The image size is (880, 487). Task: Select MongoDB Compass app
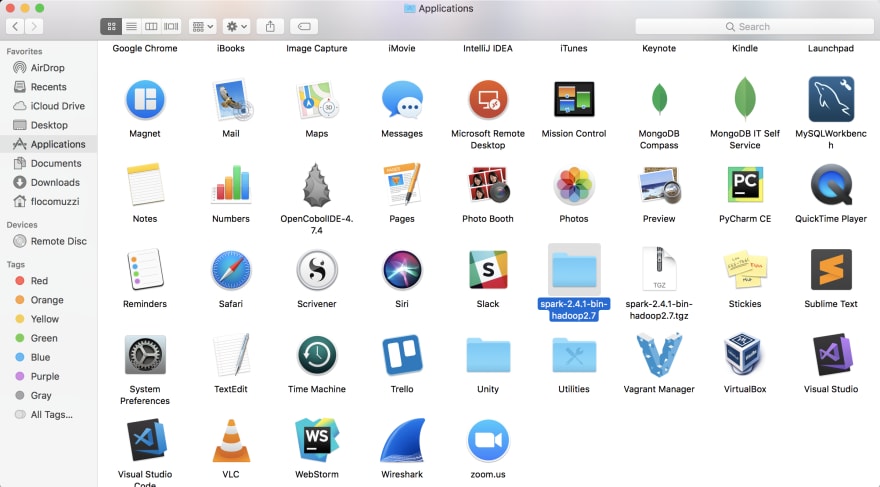(659, 99)
